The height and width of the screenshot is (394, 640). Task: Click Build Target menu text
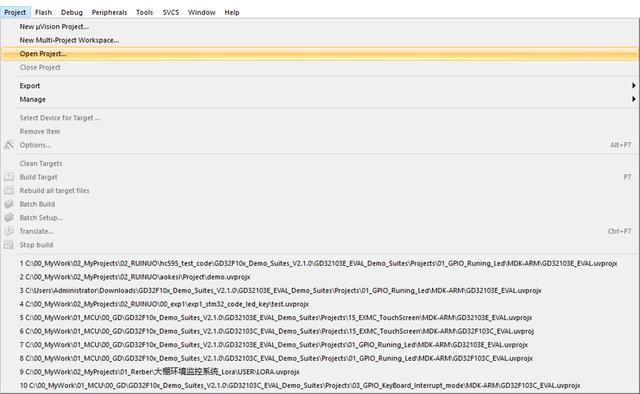pos(38,177)
